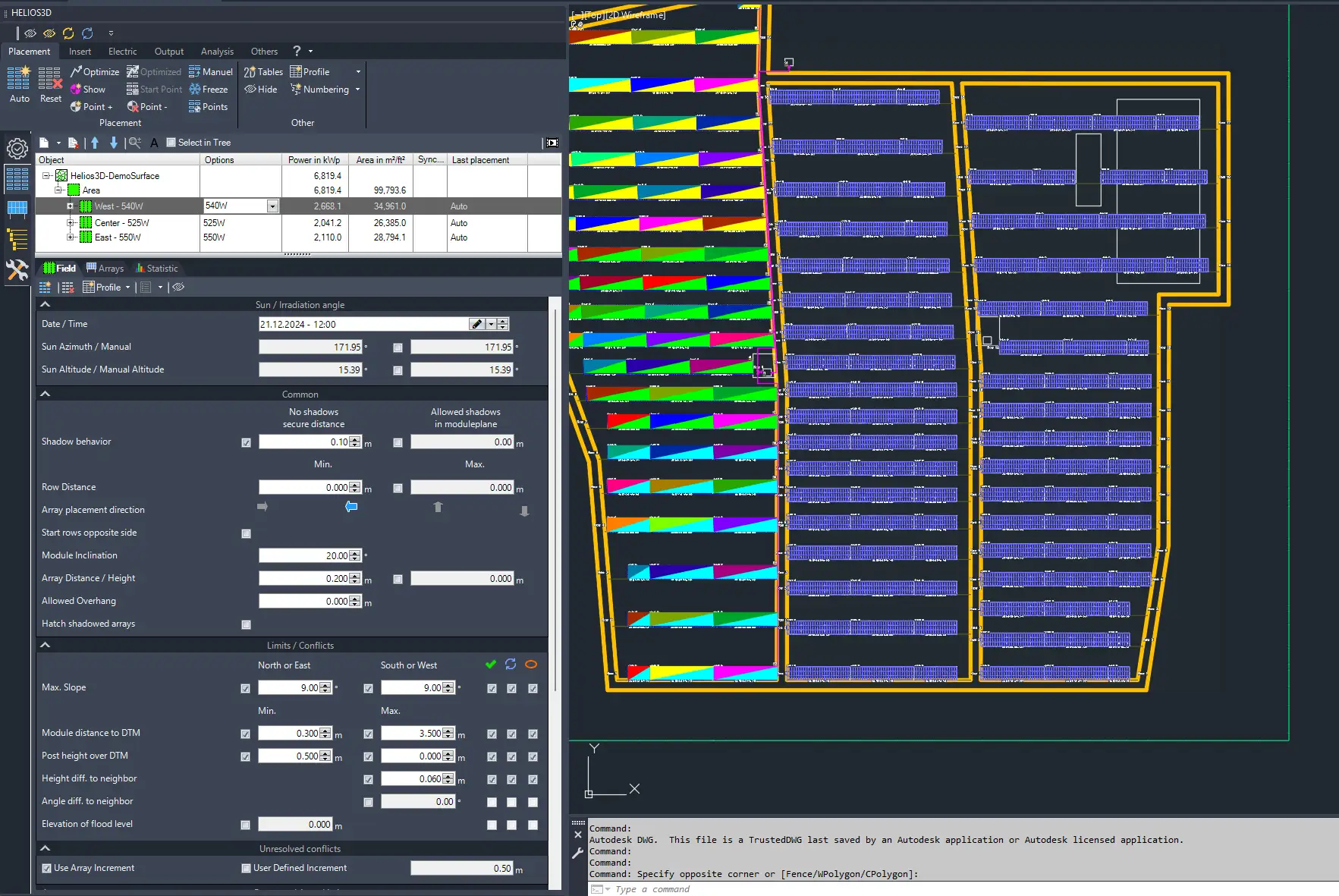Click the Hide eye icon
Image resolution: width=1339 pixels, height=896 pixels.
pyautogui.click(x=250, y=90)
